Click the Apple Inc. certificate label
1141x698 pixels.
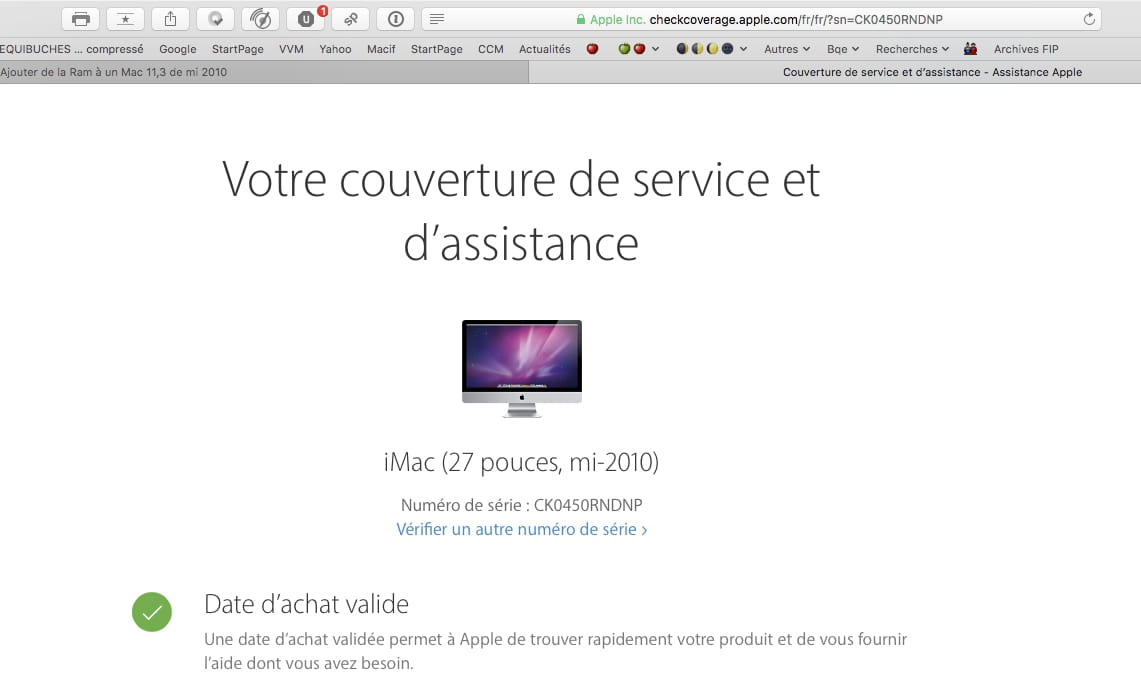coord(617,20)
